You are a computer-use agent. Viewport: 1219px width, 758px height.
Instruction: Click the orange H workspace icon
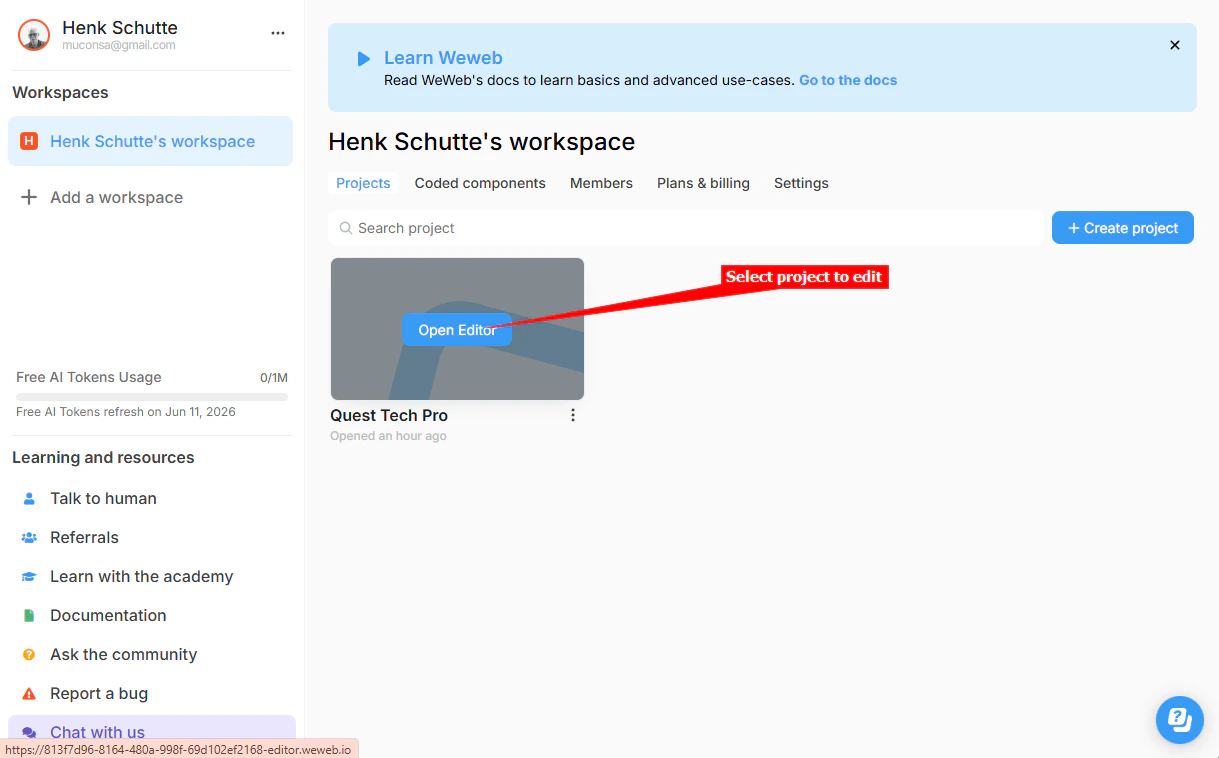[x=29, y=141]
